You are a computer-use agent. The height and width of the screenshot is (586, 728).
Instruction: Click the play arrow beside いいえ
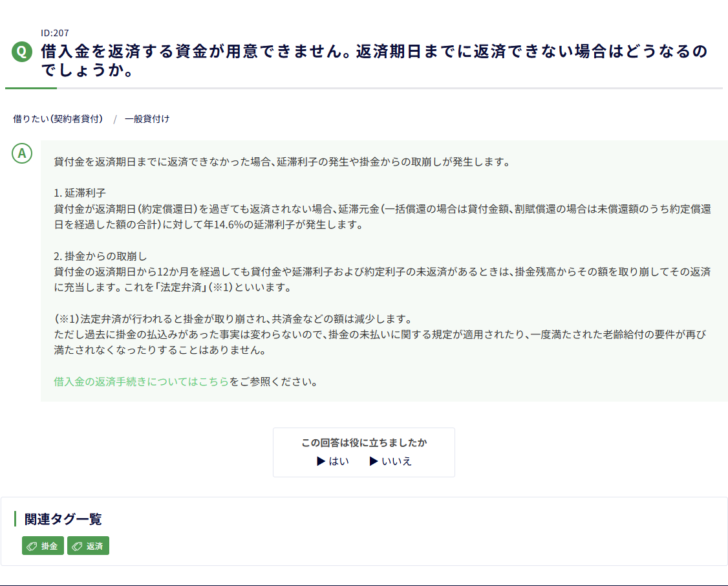tap(374, 461)
